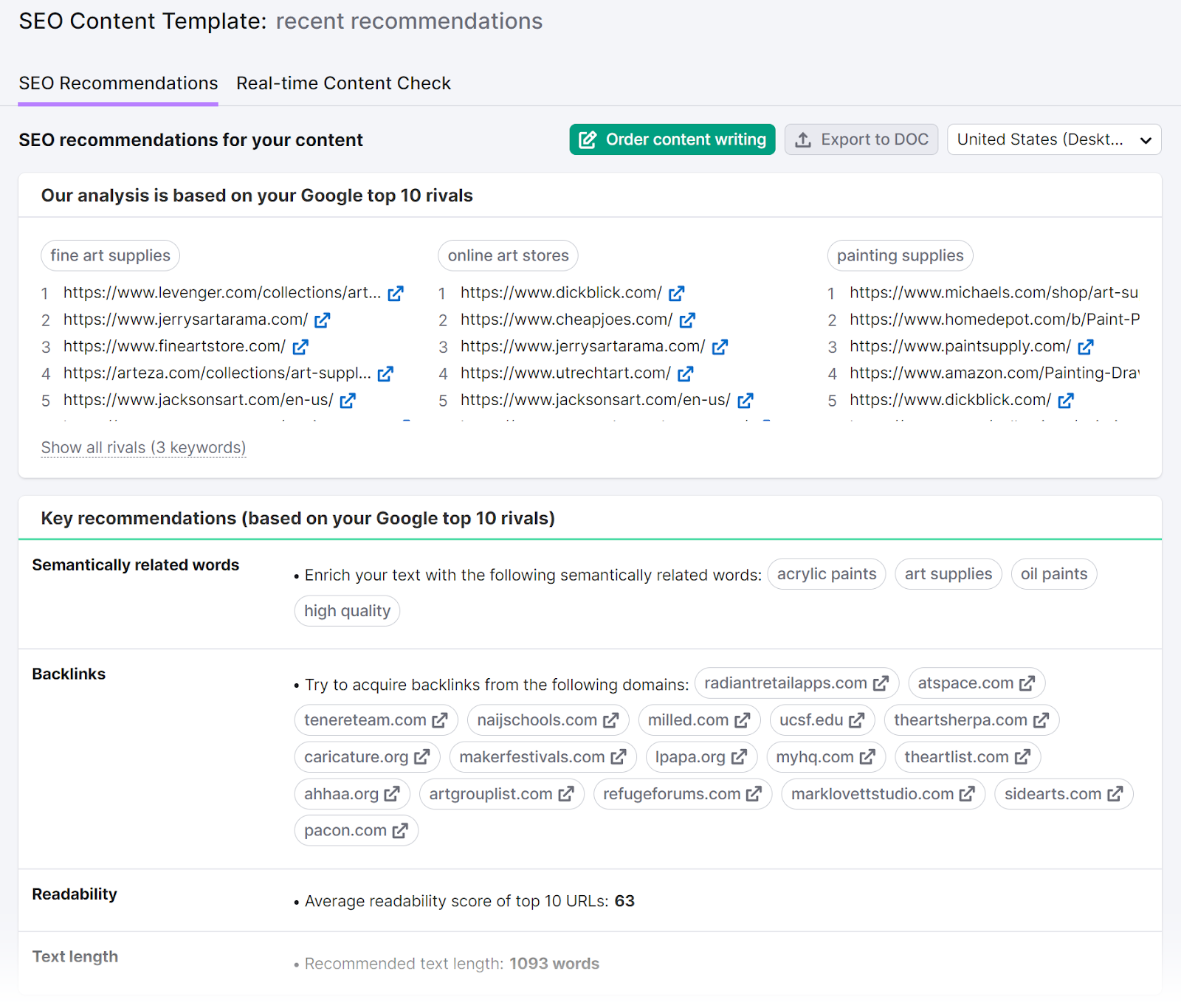The image size is (1181, 1008).
Task: Click the pencil icon inside Order content writing
Action: pos(588,139)
